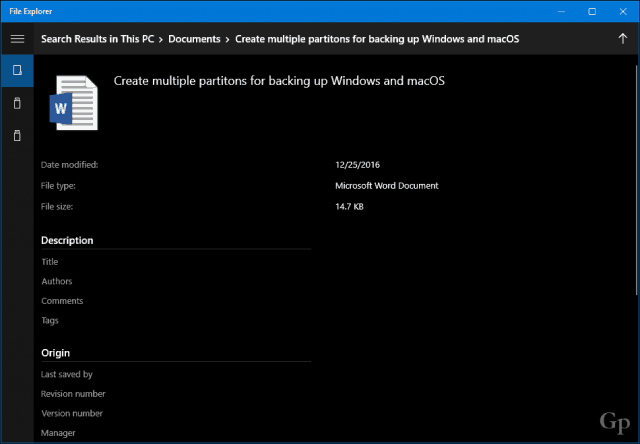640x444 pixels.
Task: Click the Manager property row
Action: pyautogui.click(x=58, y=433)
